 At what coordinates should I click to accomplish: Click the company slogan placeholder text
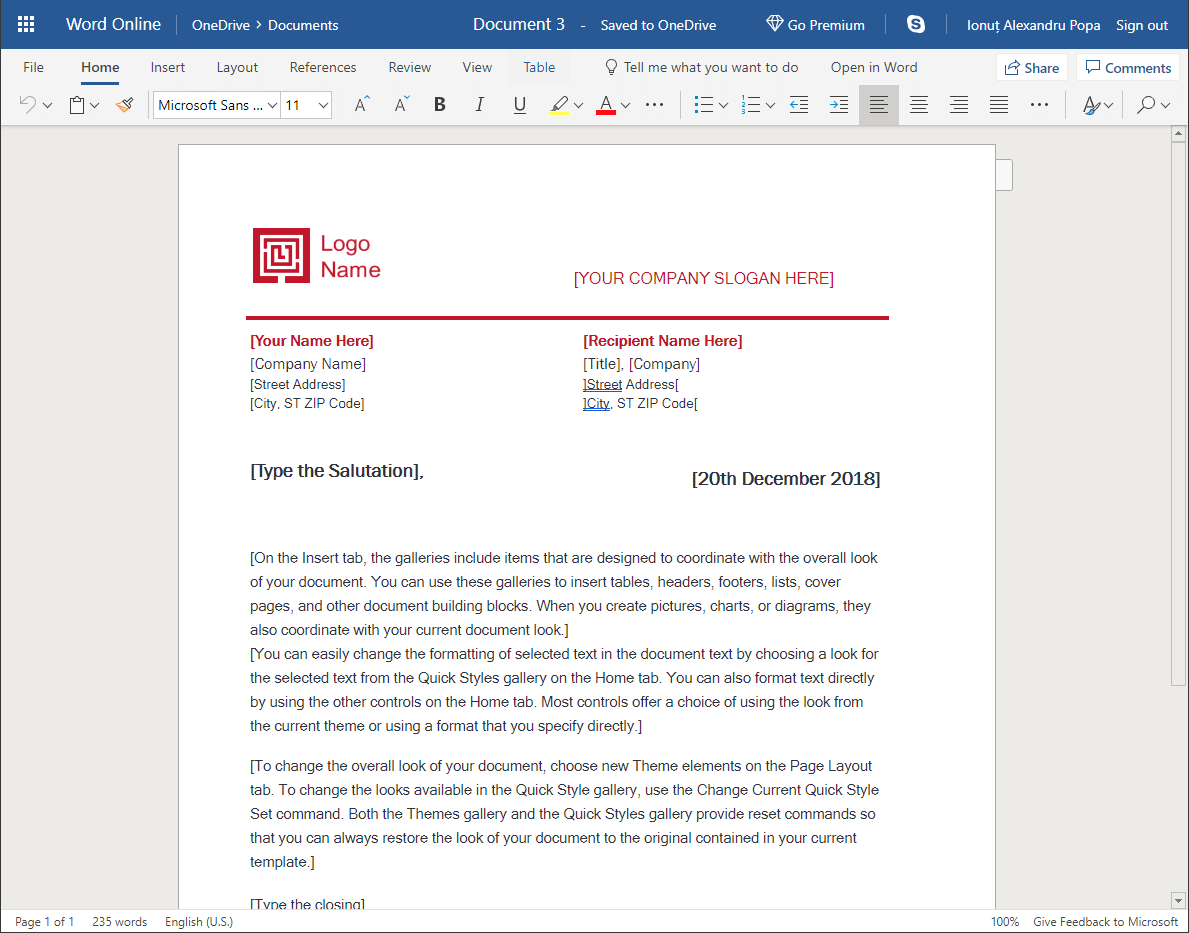click(x=704, y=278)
